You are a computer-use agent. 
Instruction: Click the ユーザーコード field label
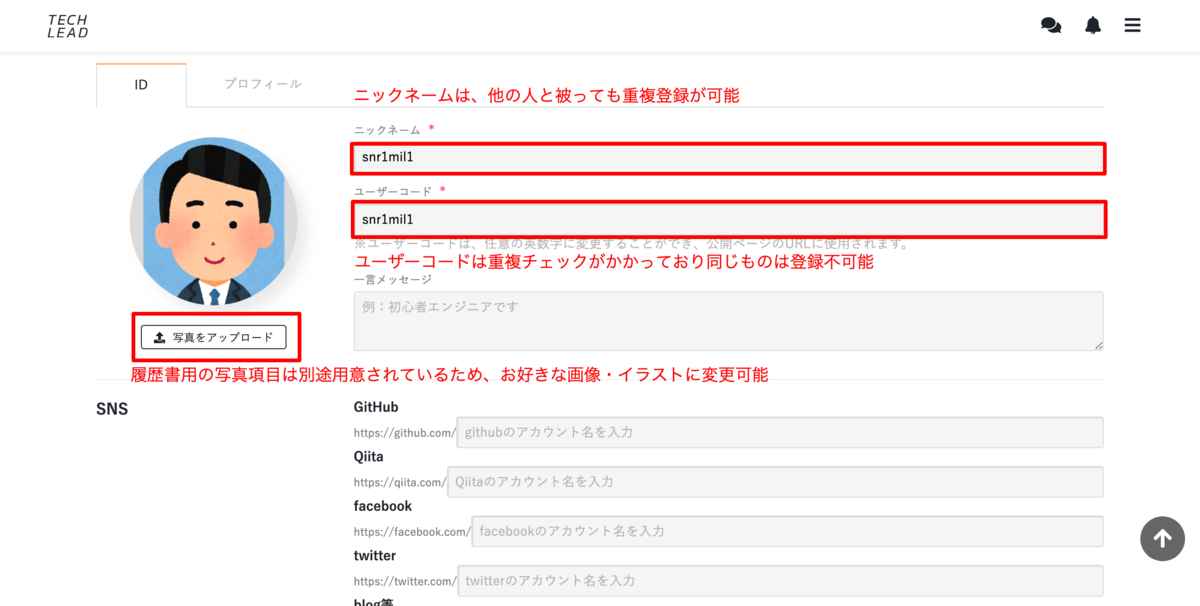[393, 191]
